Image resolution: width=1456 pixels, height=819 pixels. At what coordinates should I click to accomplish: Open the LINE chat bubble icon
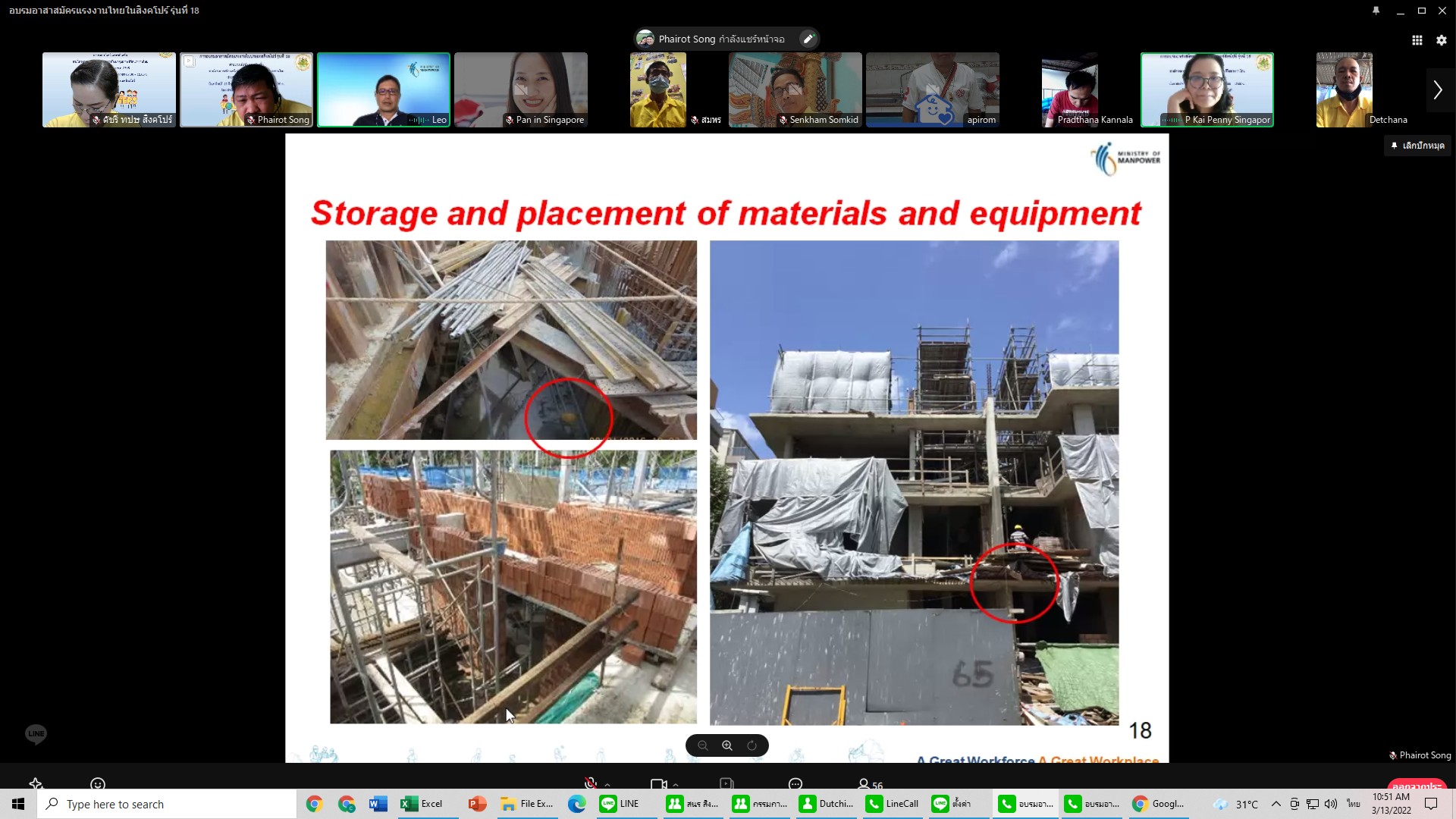36,733
